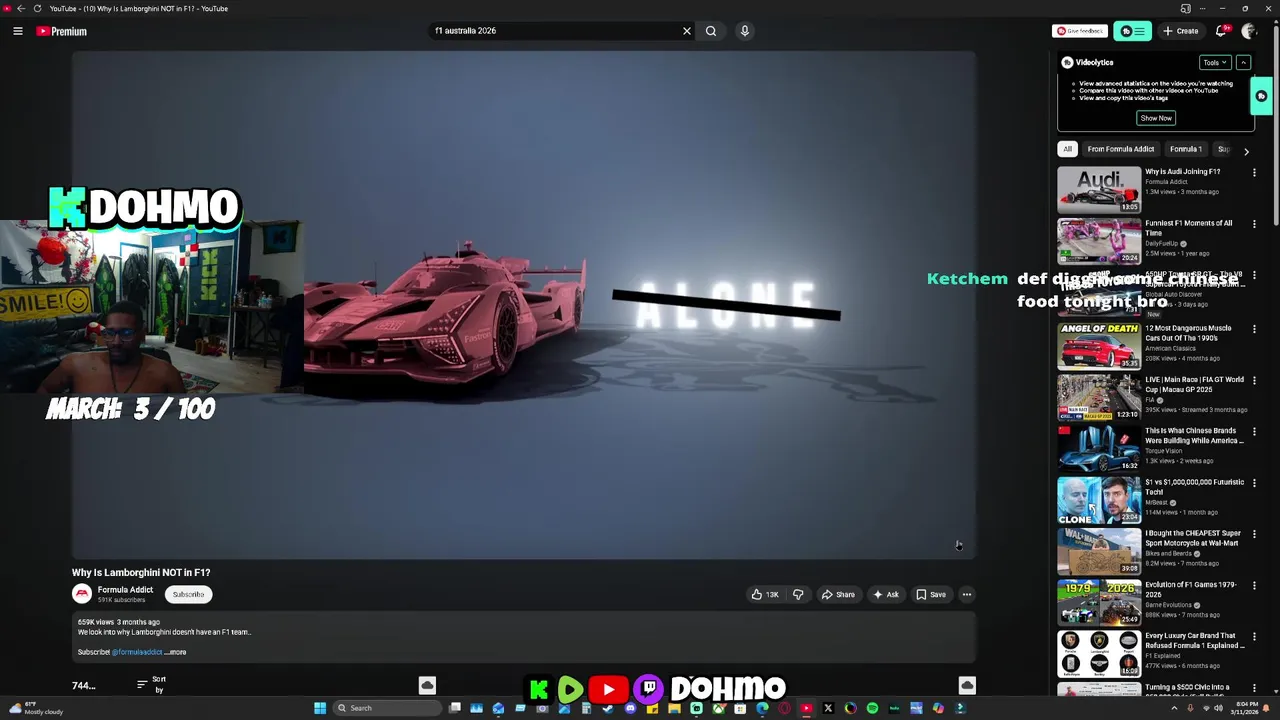
Task: Go to YouTube Premium home logo
Action: pyautogui.click(x=62, y=31)
